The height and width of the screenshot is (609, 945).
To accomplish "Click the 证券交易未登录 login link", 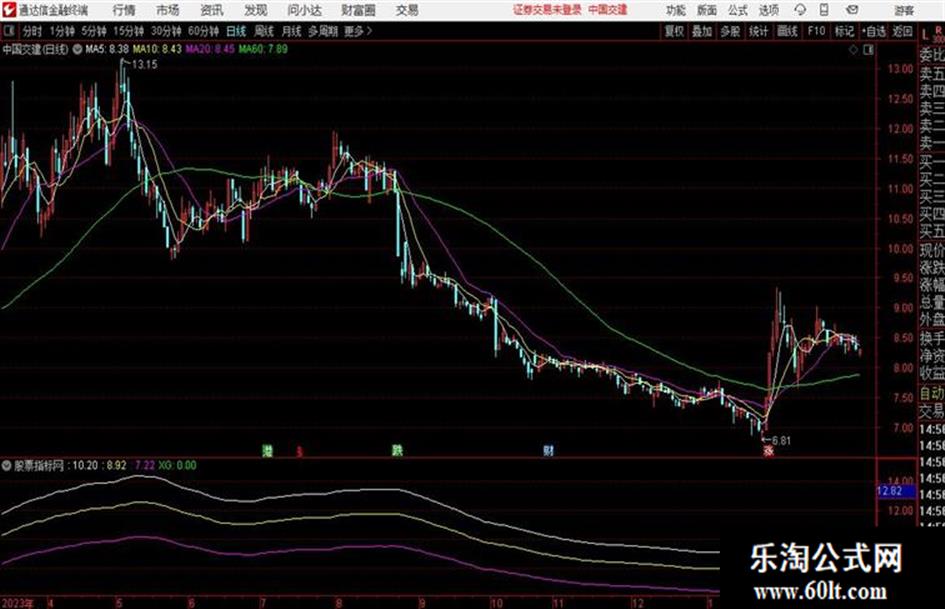I will pyautogui.click(x=547, y=10).
